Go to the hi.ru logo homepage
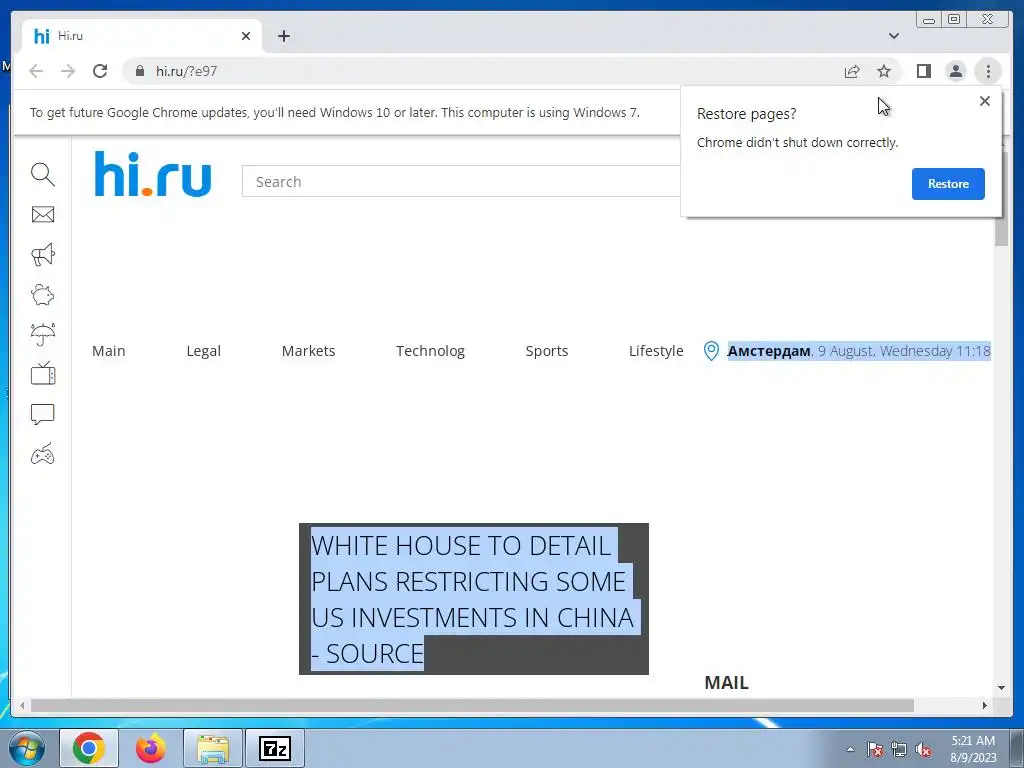 pyautogui.click(x=153, y=174)
